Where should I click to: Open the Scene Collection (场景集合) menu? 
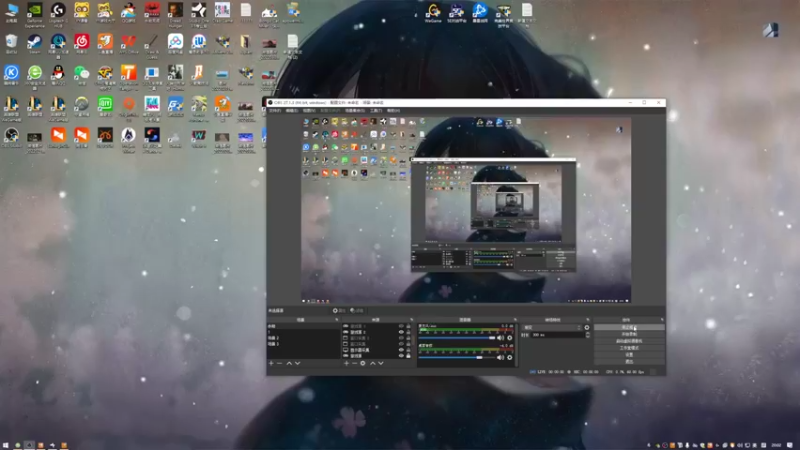pos(355,111)
